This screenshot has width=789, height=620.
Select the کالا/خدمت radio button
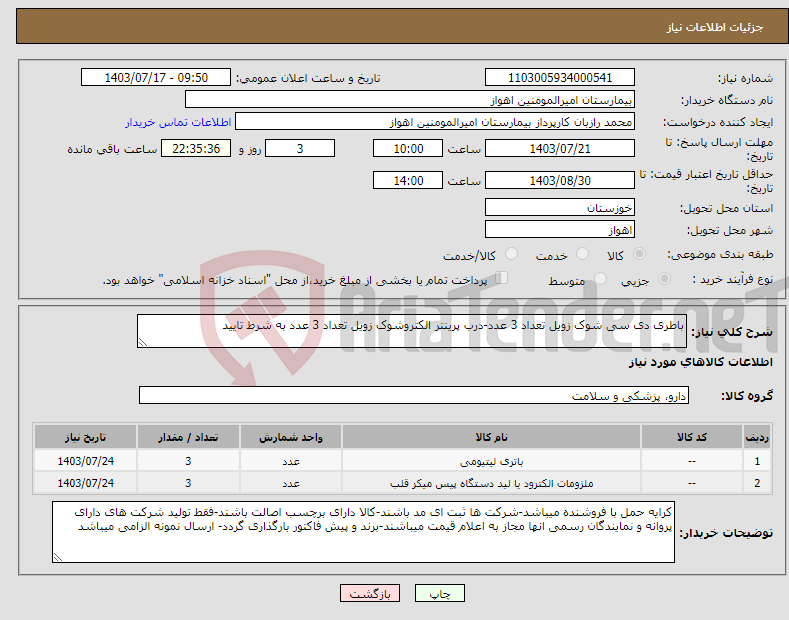coord(511,254)
